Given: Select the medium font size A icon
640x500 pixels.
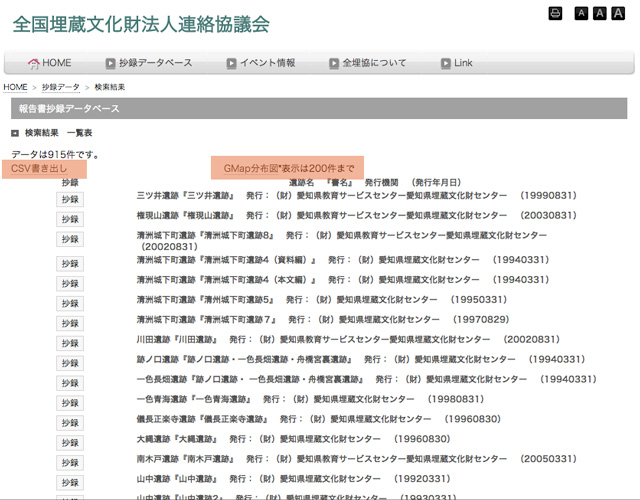Looking at the screenshot, I should [x=599, y=13].
